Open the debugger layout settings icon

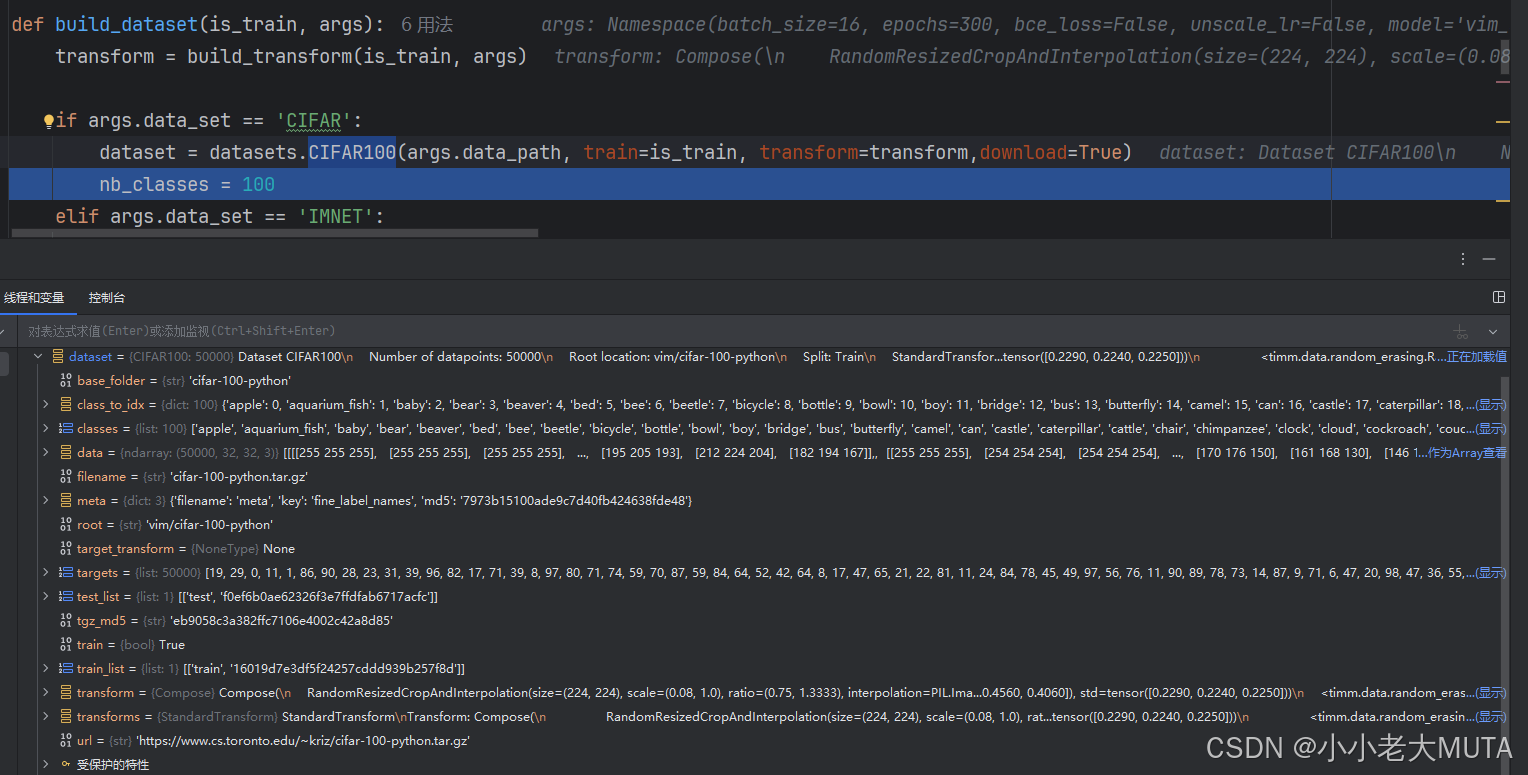pos(1499,297)
